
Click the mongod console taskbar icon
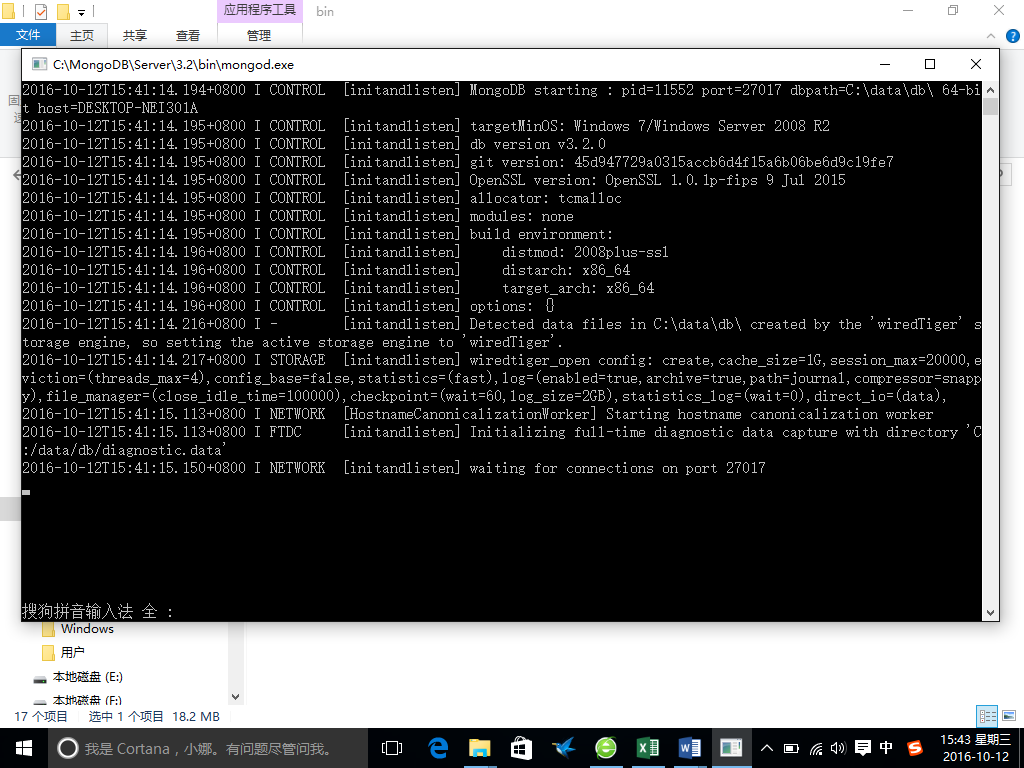pyautogui.click(x=731, y=748)
